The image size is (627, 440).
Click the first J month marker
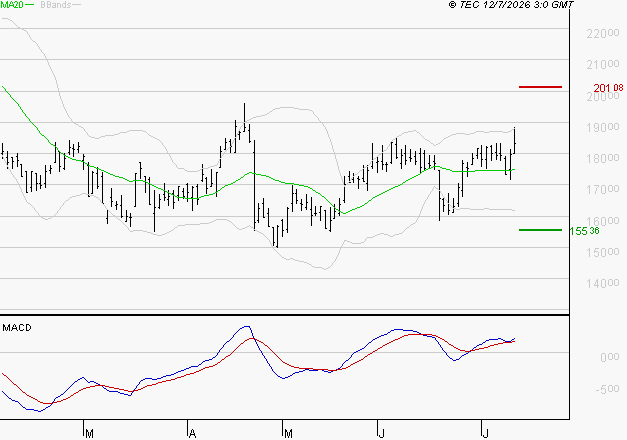click(382, 433)
